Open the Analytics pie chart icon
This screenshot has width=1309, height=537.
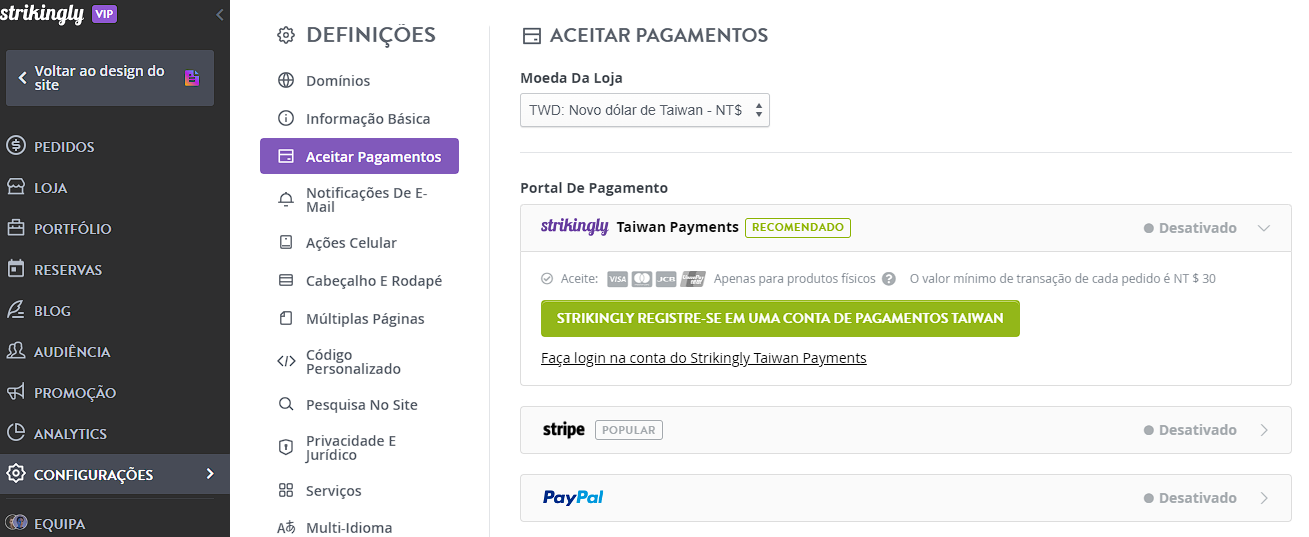15,433
